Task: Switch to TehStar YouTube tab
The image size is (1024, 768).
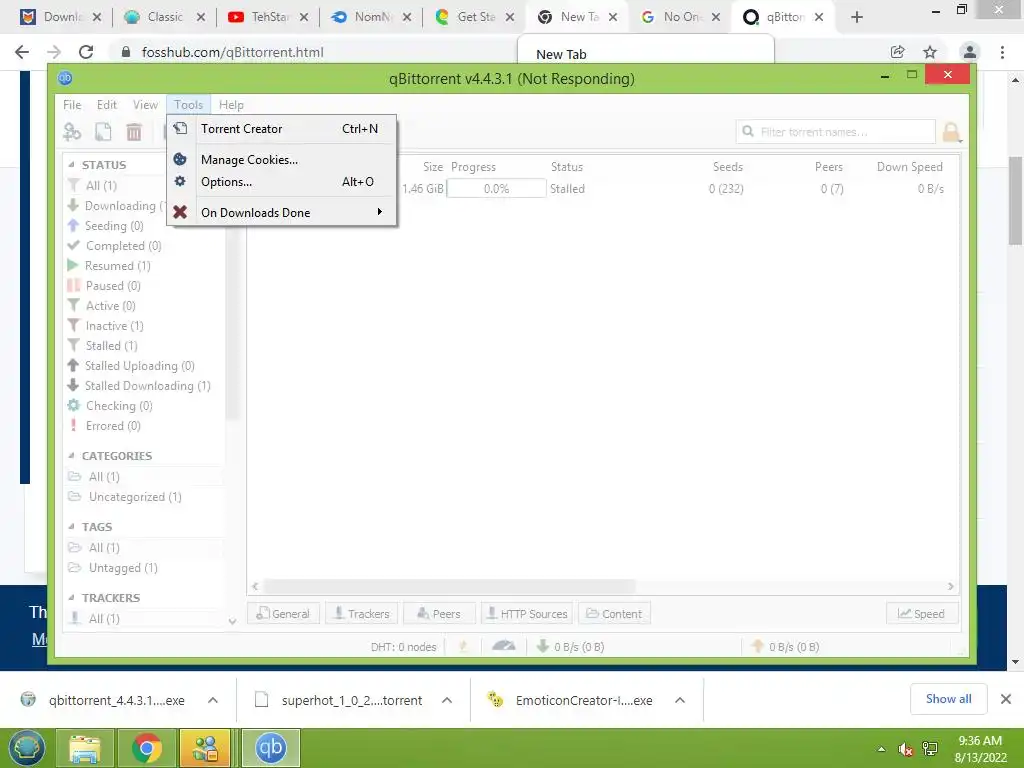Action: 269,17
